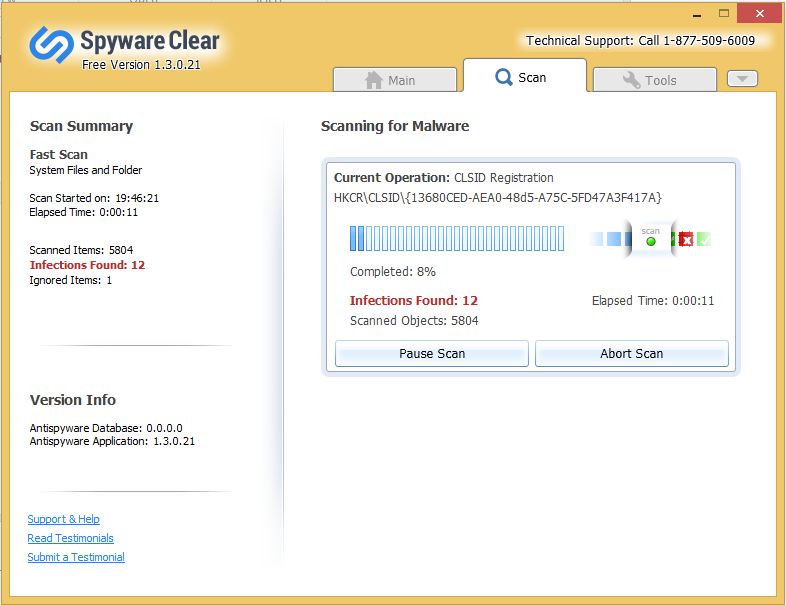This screenshot has height=605, width=786.
Task: Maximize the Spyware Clear window
Action: [723, 14]
